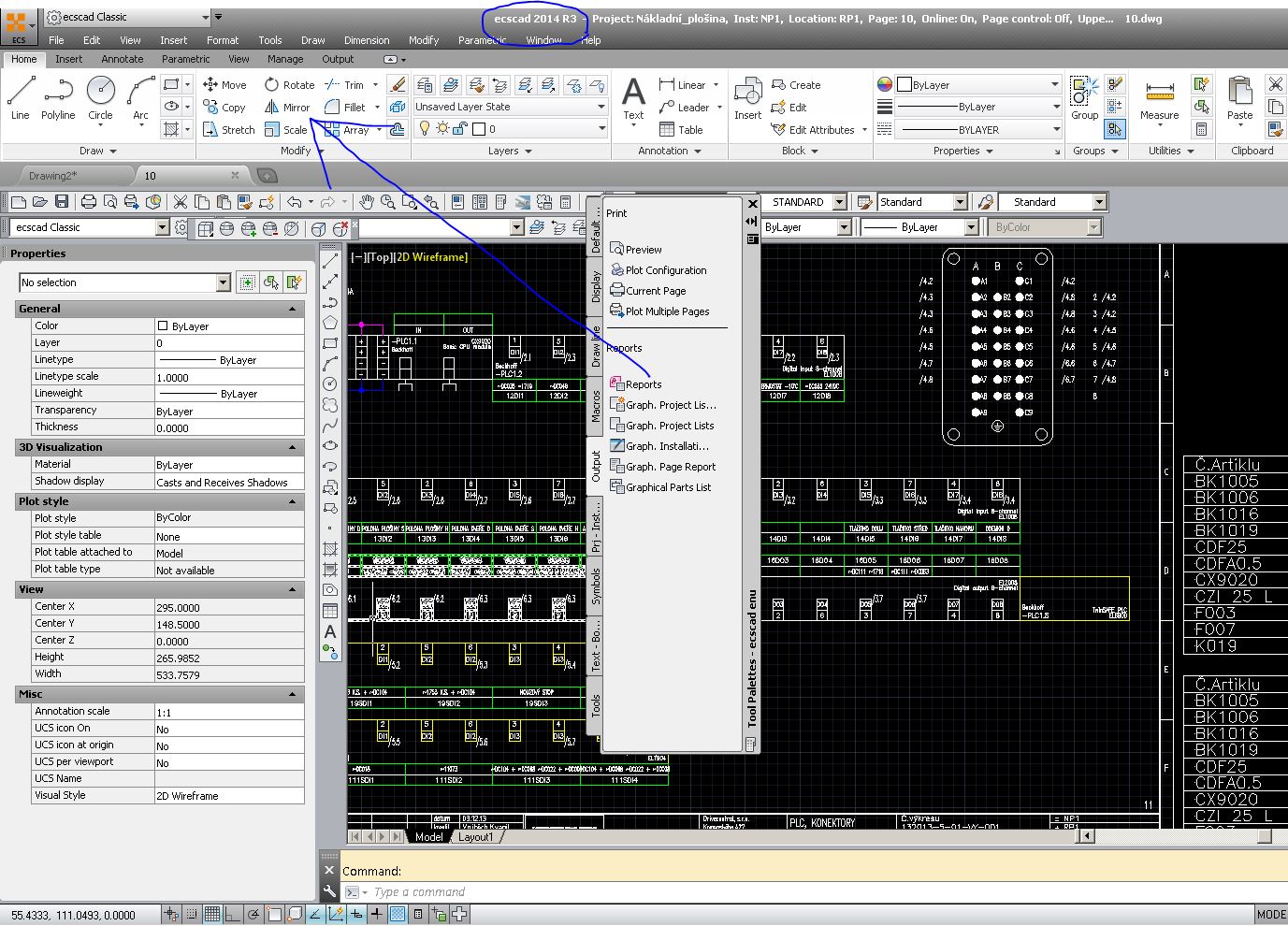Use the Rotate tool in Modify panel

point(289,84)
